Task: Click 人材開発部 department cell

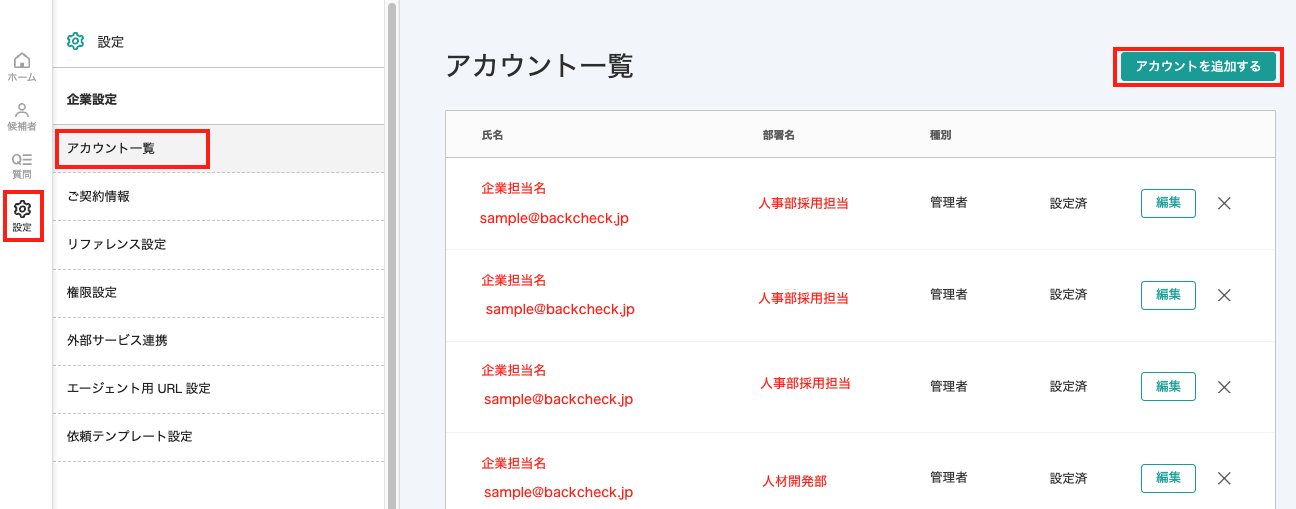Action: coord(795,481)
